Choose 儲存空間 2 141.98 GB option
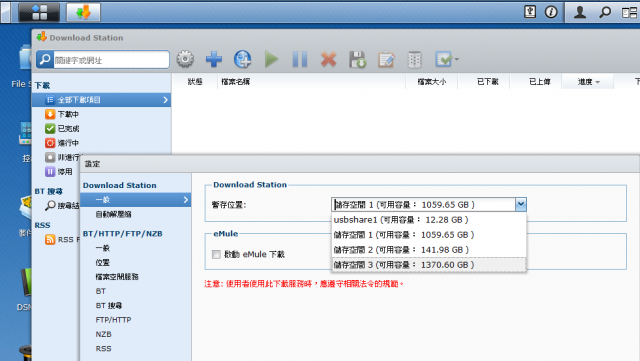Viewport: 640px width, 361px height. coord(429,250)
